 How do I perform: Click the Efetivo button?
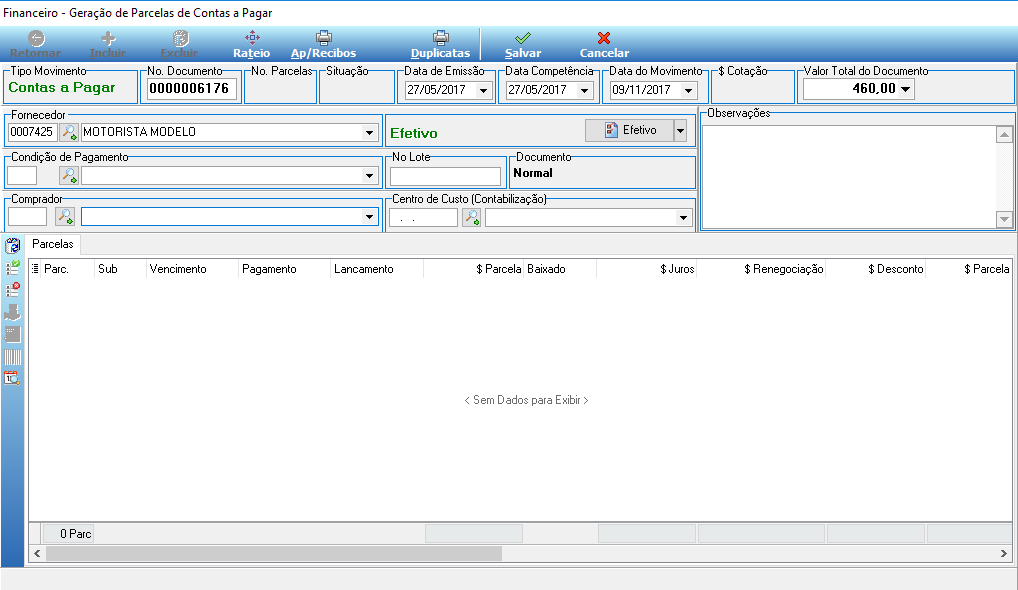point(629,130)
